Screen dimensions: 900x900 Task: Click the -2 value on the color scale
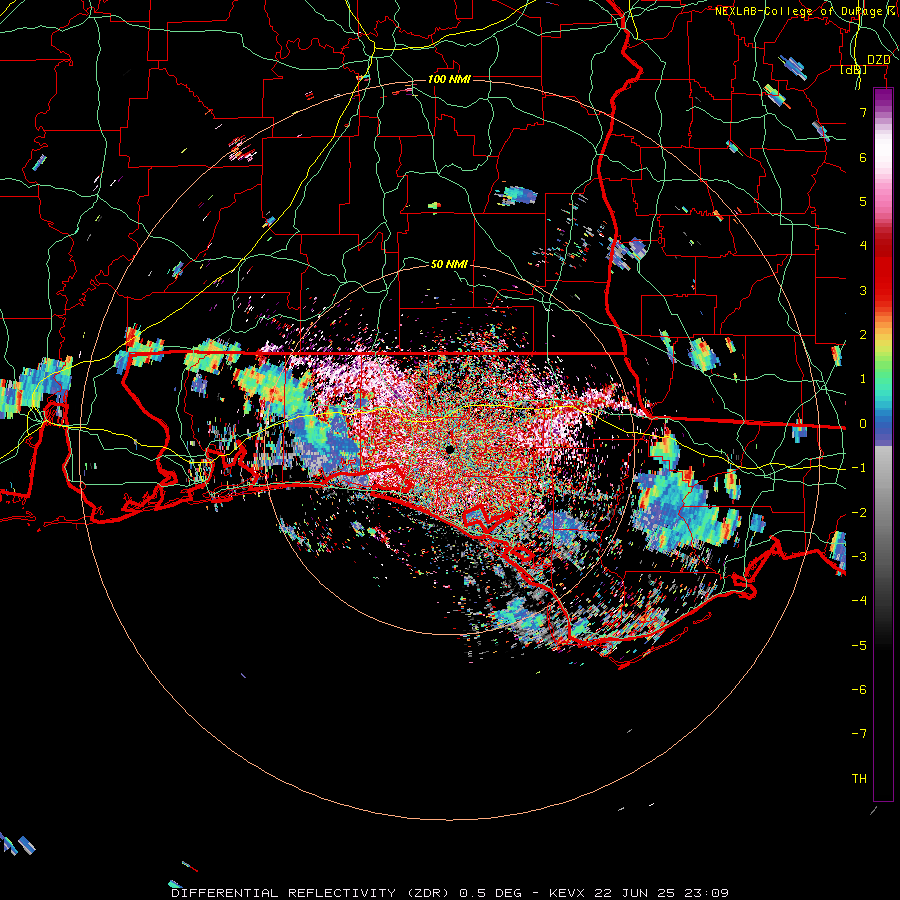click(859, 512)
